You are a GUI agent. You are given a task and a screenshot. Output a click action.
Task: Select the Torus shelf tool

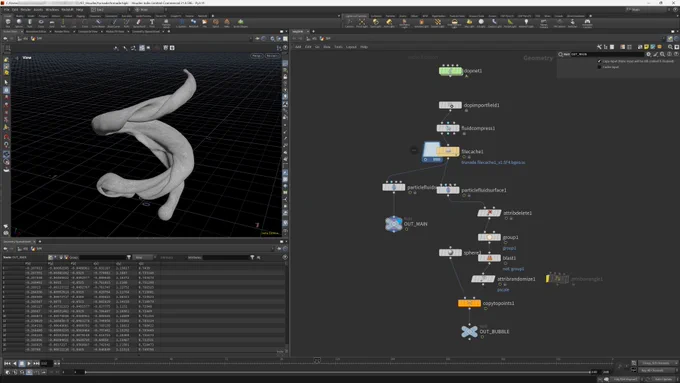tap(41, 23)
